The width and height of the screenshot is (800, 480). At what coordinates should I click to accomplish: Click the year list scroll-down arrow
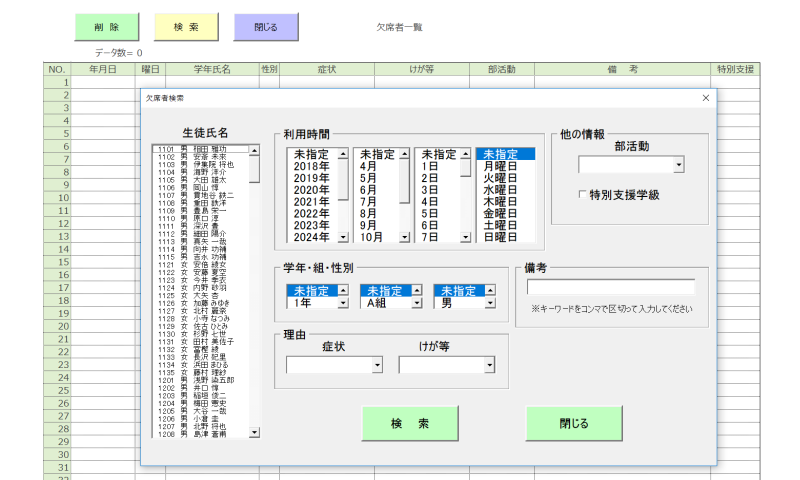[x=343, y=237]
